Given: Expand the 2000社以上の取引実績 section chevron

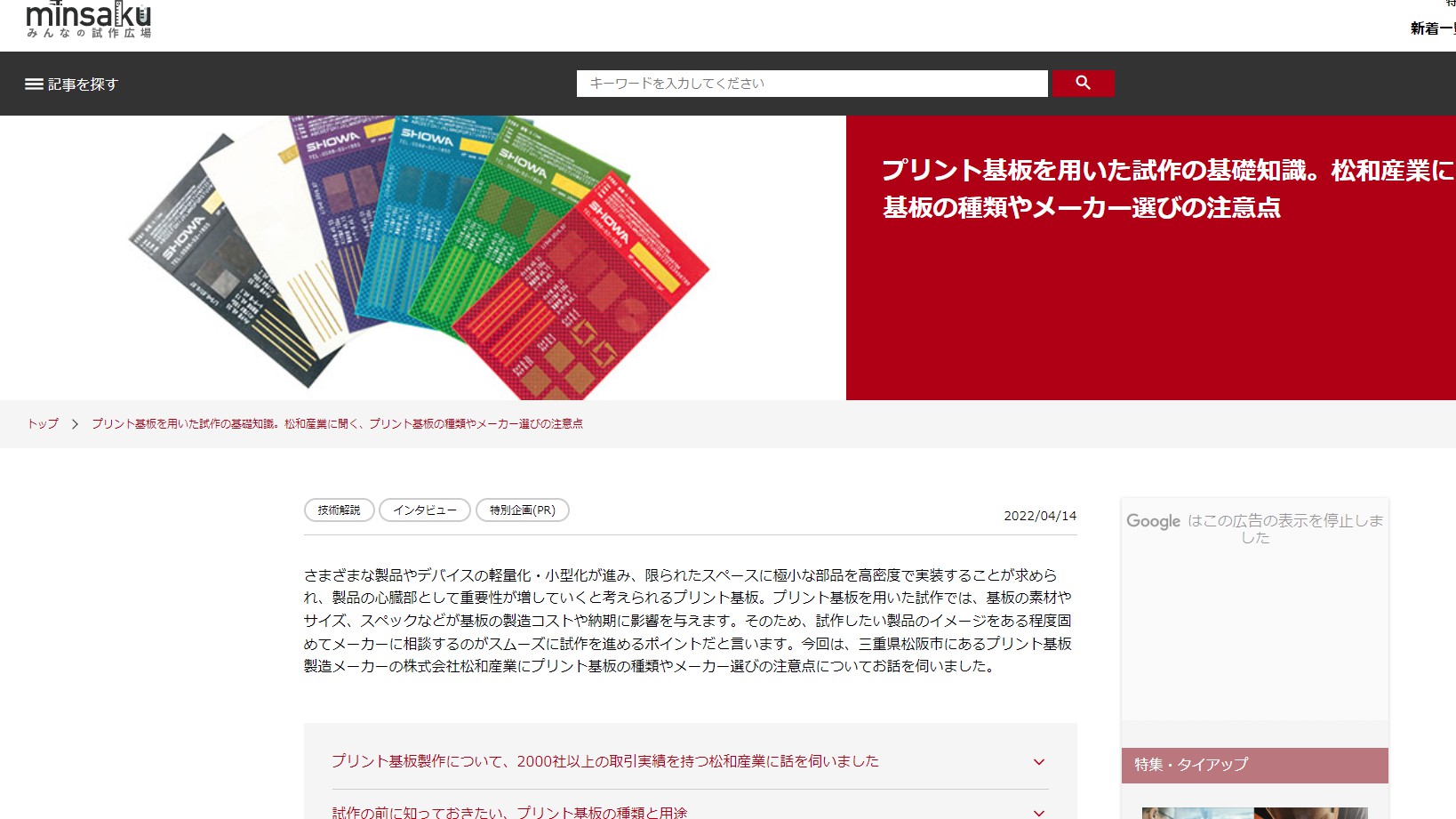Looking at the screenshot, I should (x=1038, y=762).
